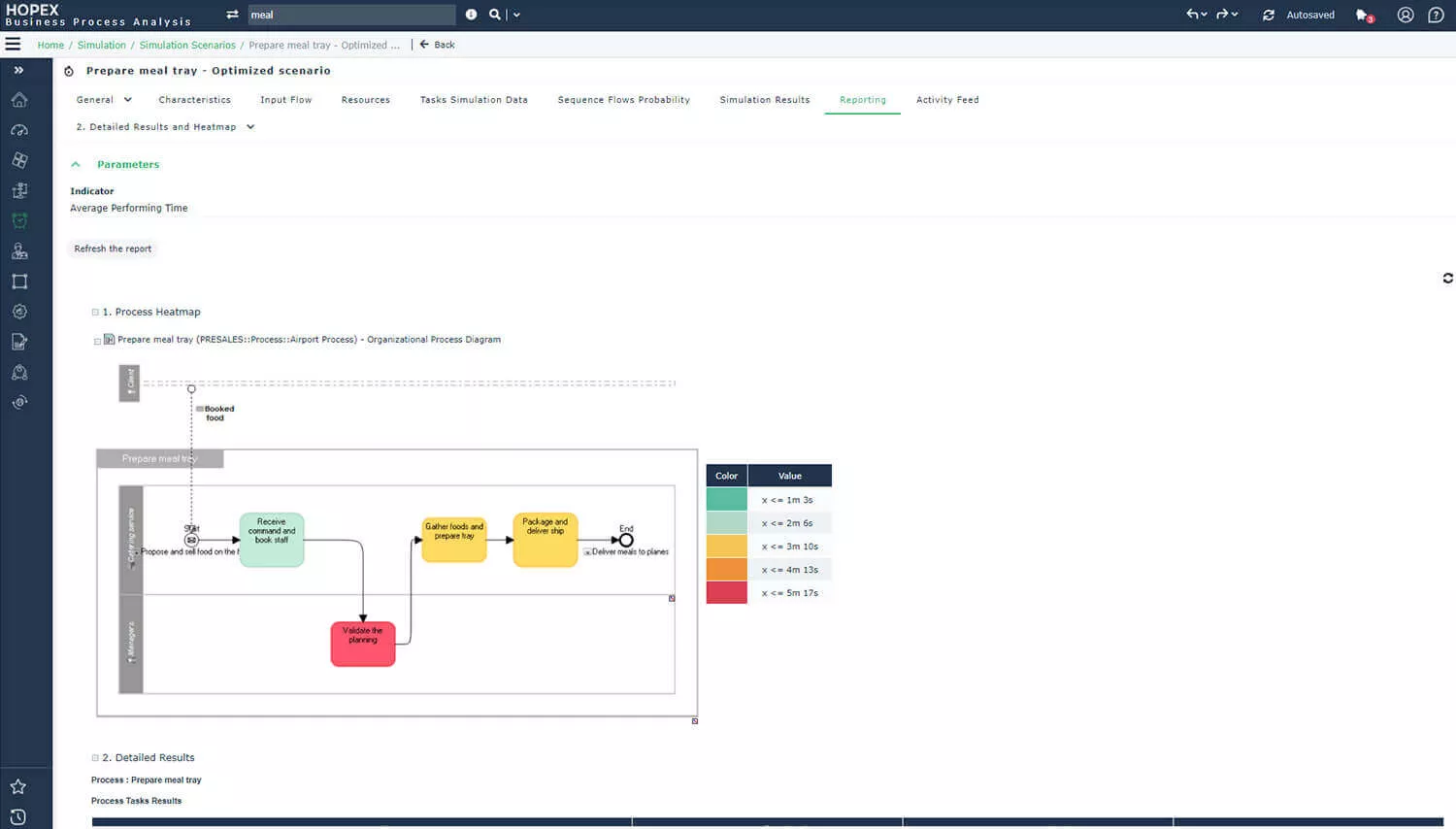
Task: Click the End event circle in diagram
Action: (626, 541)
